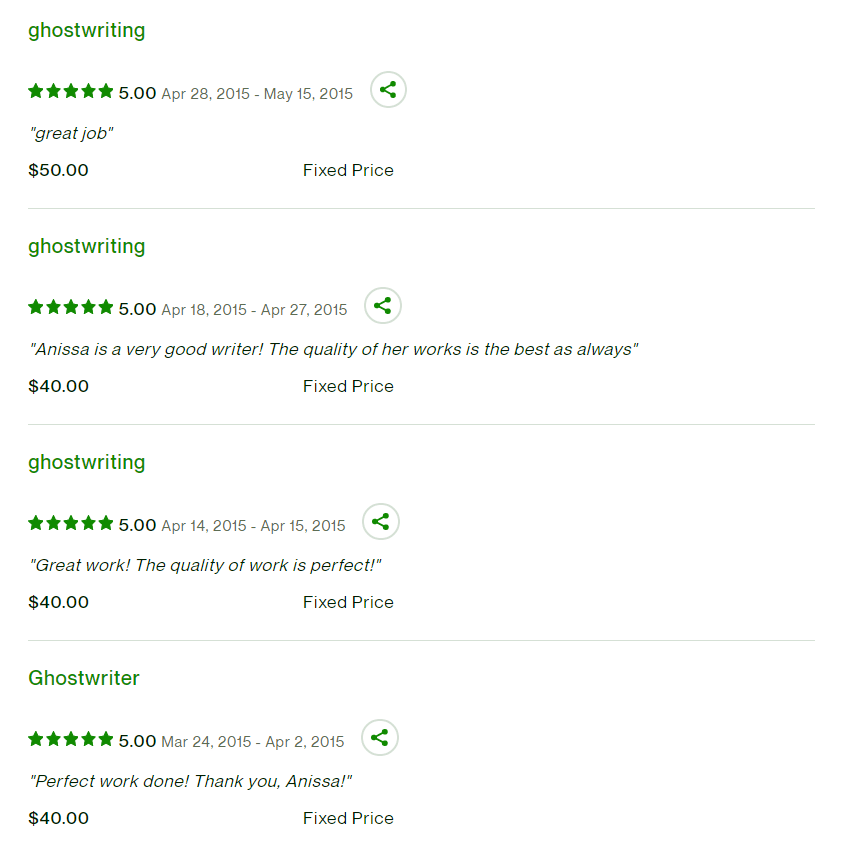Click the Mar 24, 2015 – Apr 2, 2015 dates
Image resolution: width=850 pixels, height=852 pixels.
[252, 742]
